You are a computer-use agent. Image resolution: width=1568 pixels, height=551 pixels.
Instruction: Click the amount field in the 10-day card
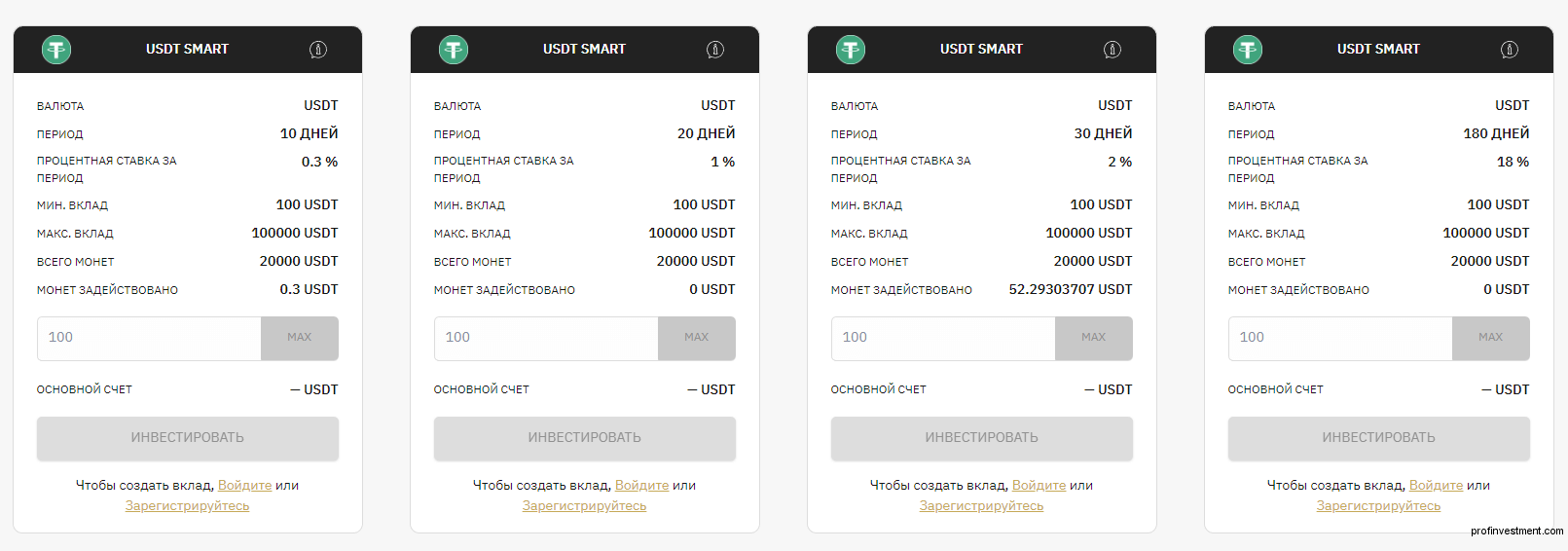click(149, 338)
